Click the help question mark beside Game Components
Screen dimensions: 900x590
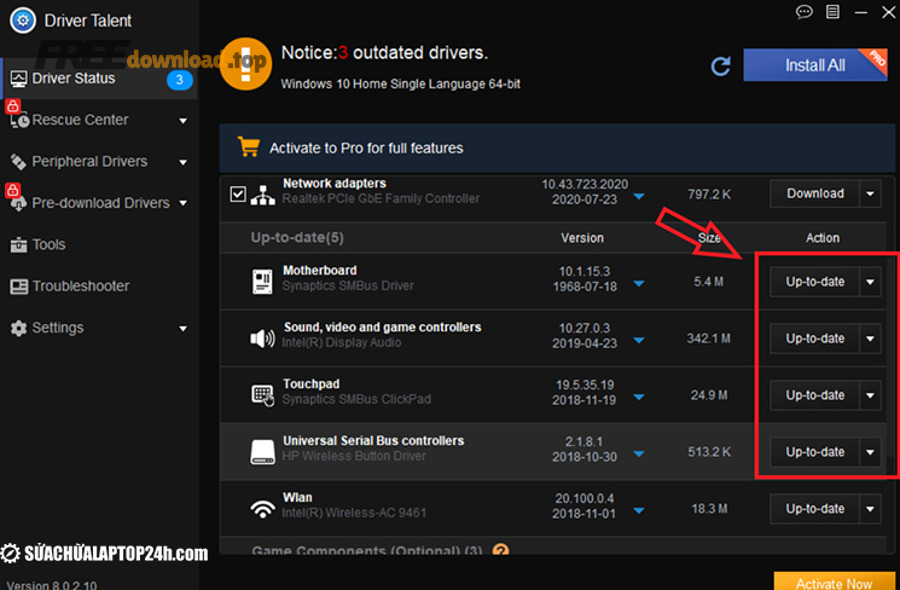point(501,550)
